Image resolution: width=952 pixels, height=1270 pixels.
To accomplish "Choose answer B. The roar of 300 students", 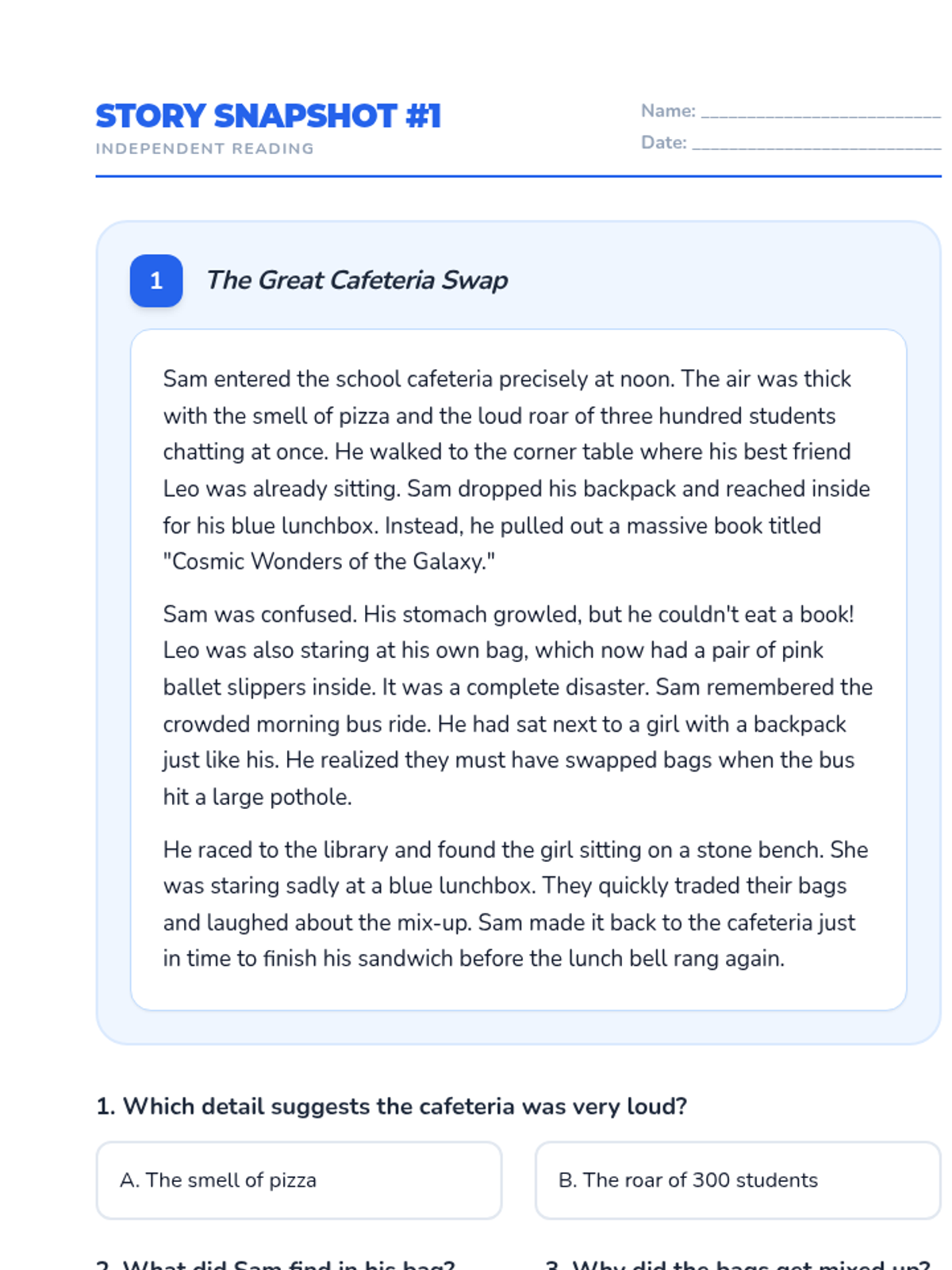I will [738, 1180].
